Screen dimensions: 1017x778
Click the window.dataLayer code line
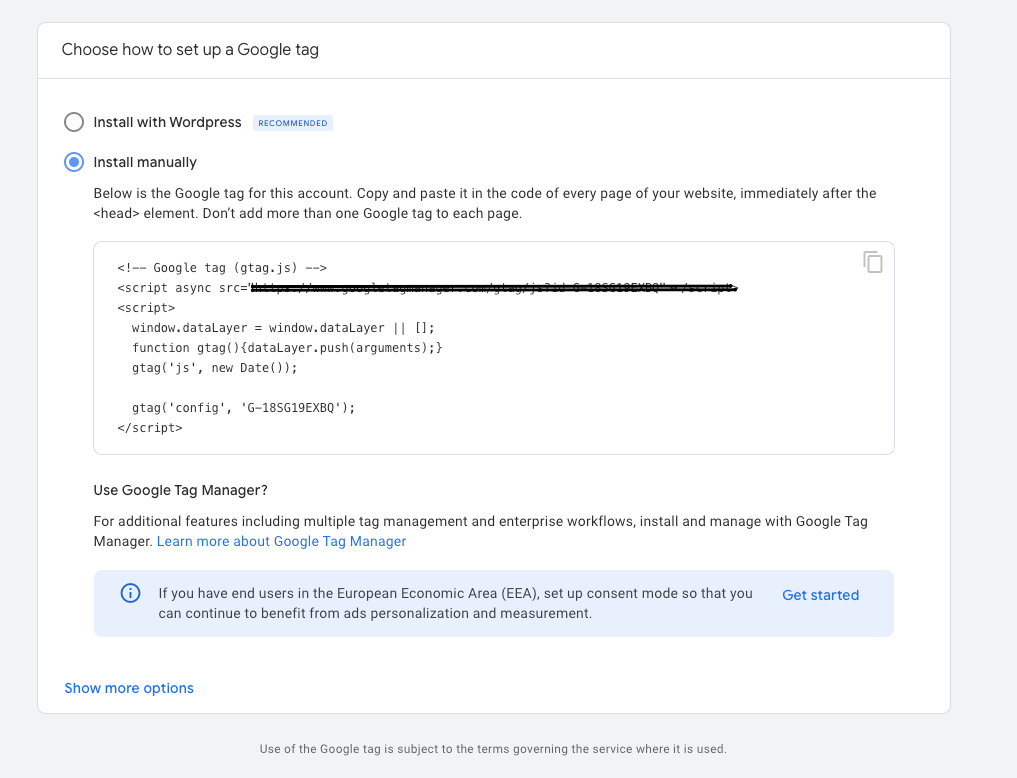pyautogui.click(x=283, y=328)
